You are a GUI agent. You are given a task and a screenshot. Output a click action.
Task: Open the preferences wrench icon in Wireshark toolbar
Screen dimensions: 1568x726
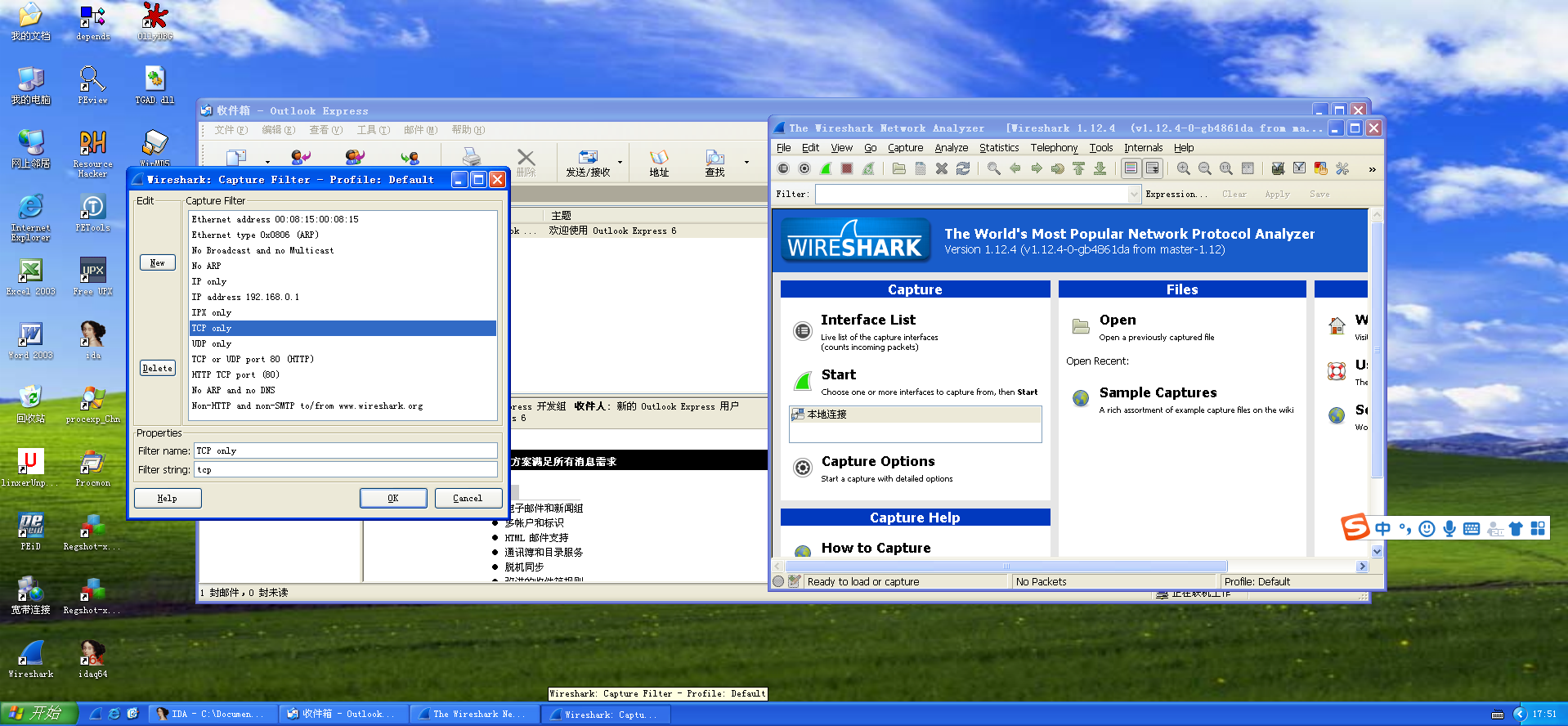point(1342,168)
